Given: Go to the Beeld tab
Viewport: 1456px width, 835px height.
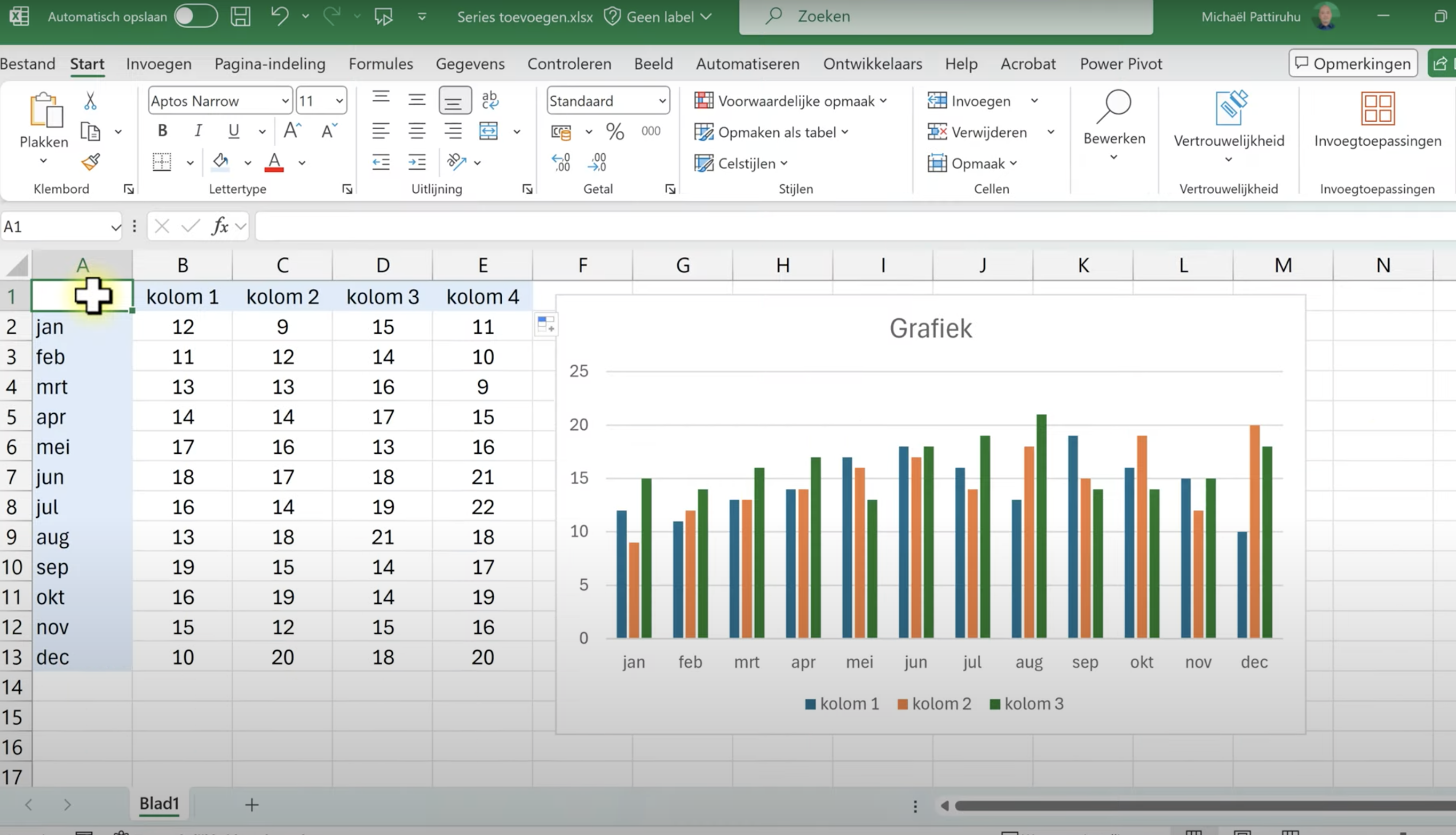Looking at the screenshot, I should [x=653, y=64].
